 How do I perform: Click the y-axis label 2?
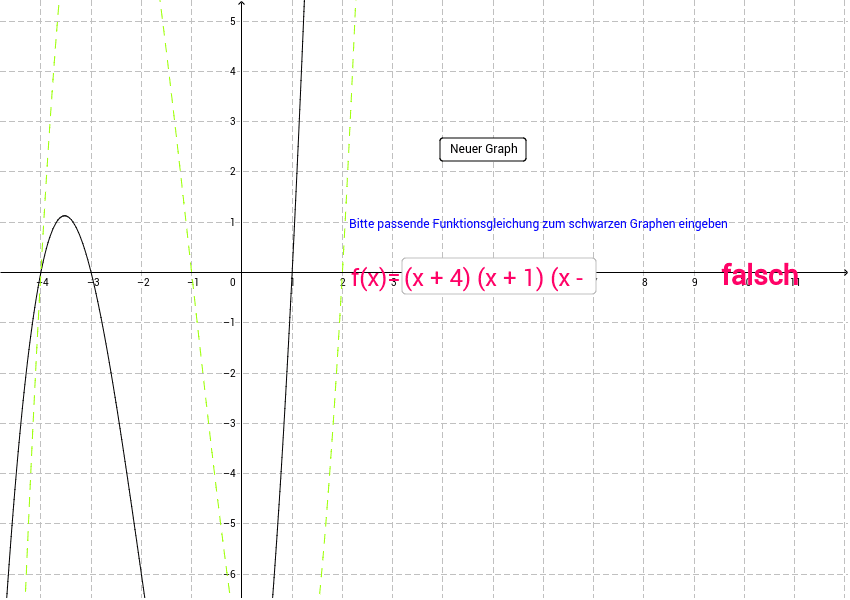(233, 171)
